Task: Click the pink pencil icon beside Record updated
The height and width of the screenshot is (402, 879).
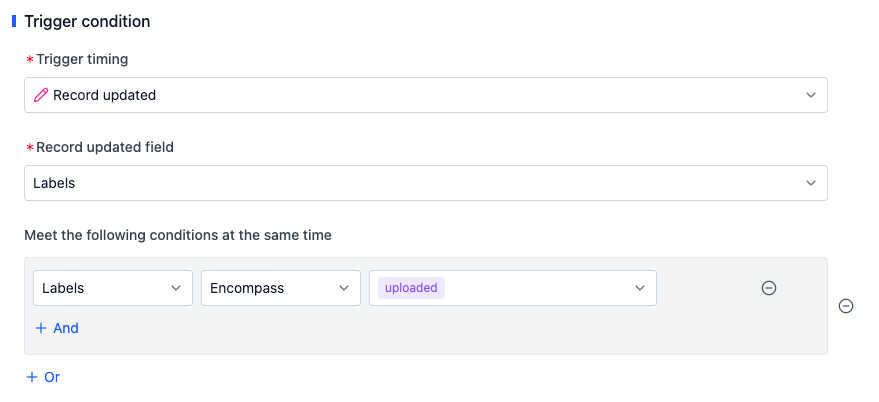Action: click(x=41, y=95)
